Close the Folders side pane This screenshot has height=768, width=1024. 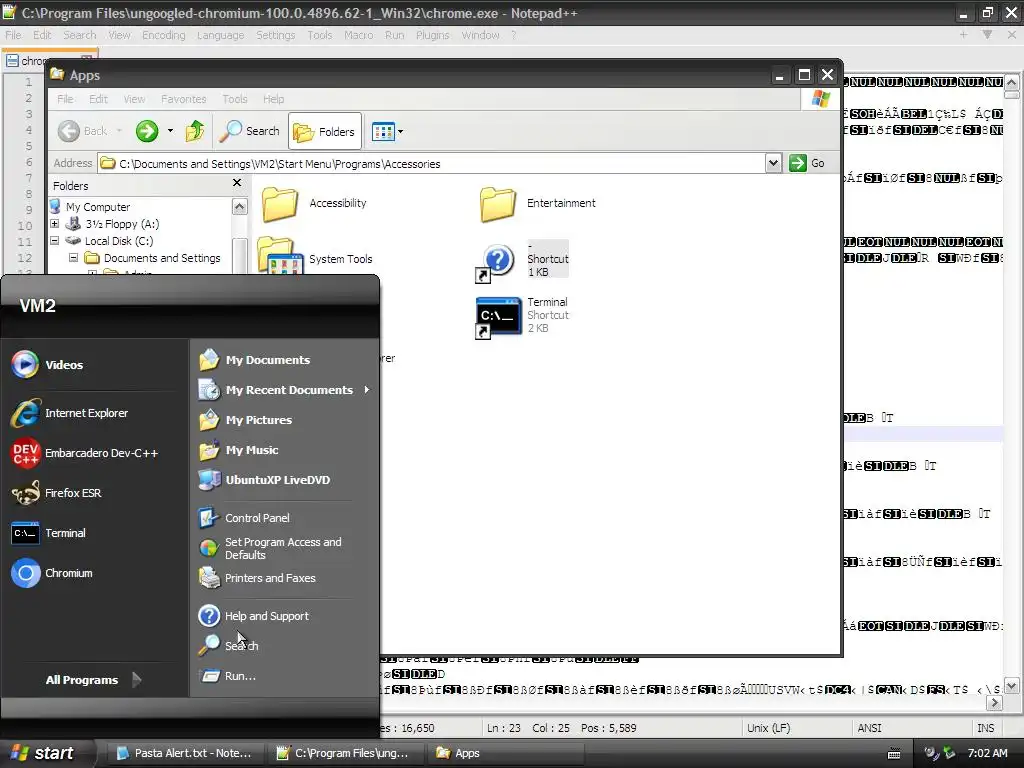237,183
